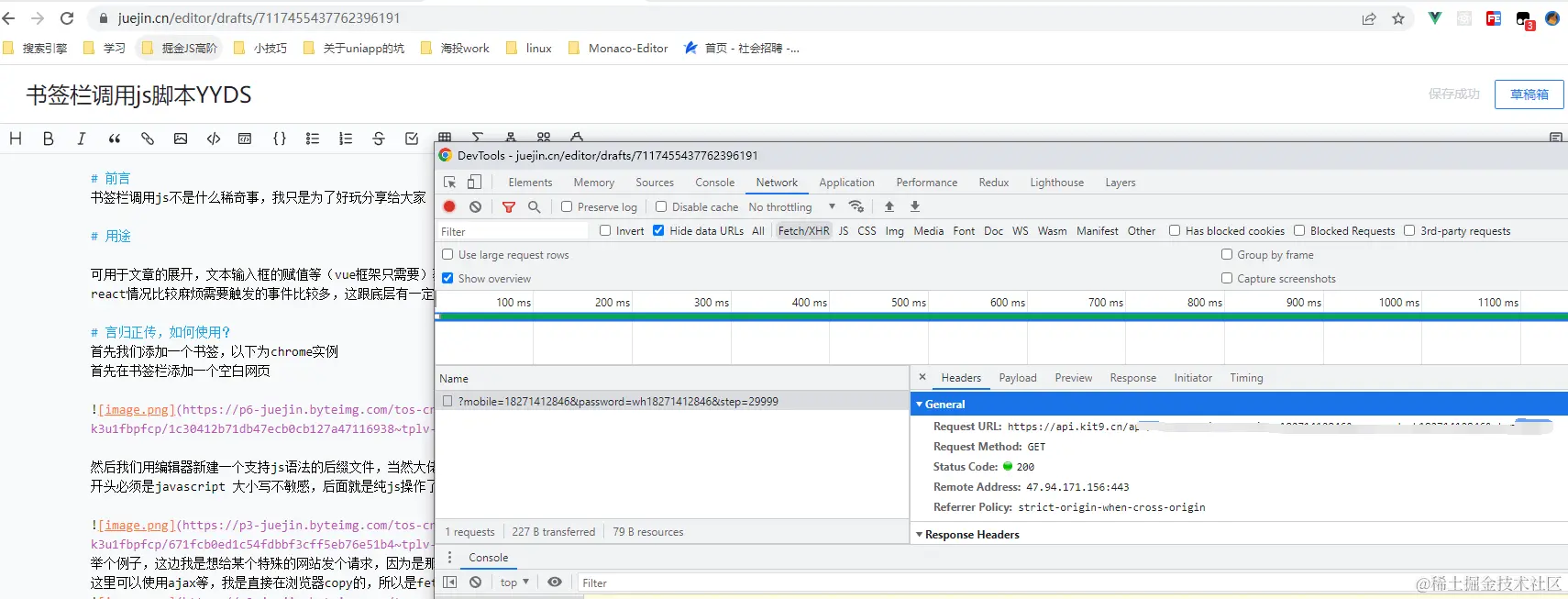
Task: Switch to the Sources tab
Action: pyautogui.click(x=655, y=183)
